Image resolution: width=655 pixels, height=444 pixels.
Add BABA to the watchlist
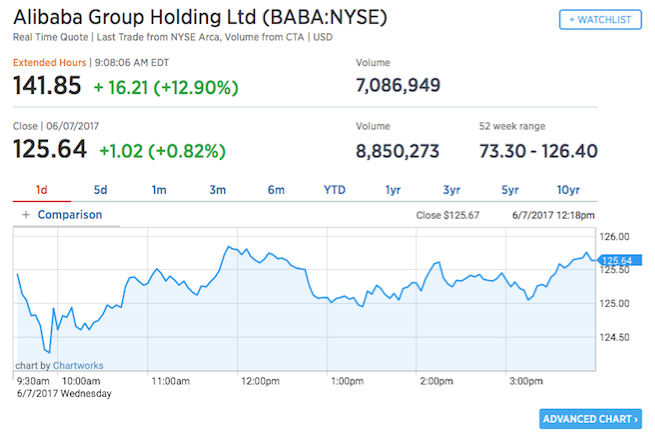pyautogui.click(x=600, y=20)
